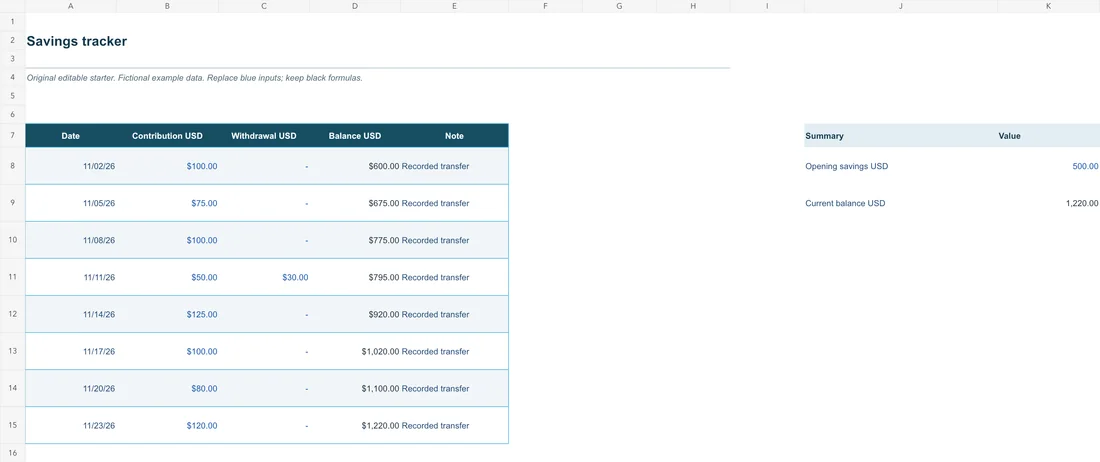Screen dimensions: 1100x462
Task: Click the $100.00 contribution on 11/08/26 row
Action: click(168, 240)
